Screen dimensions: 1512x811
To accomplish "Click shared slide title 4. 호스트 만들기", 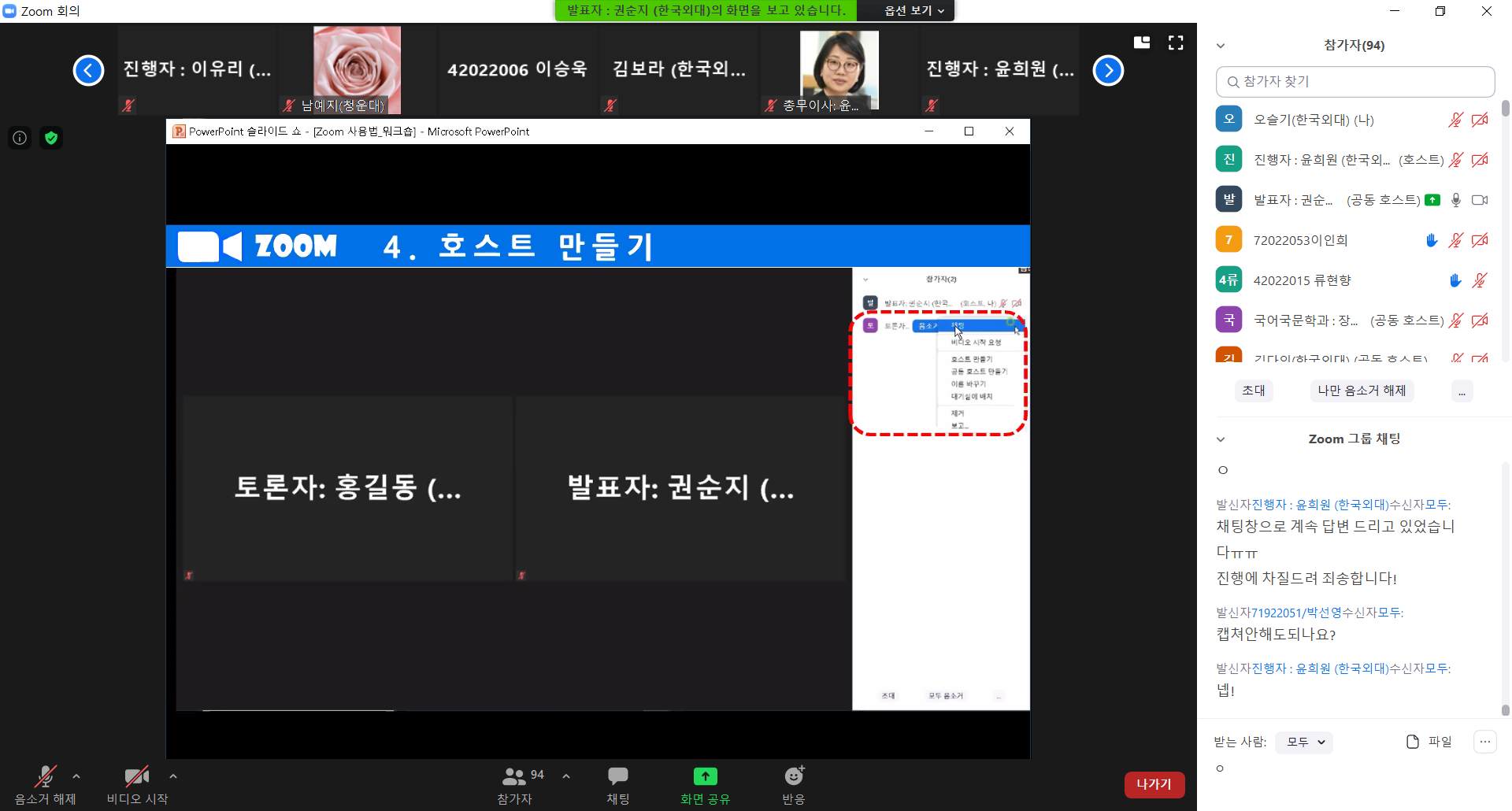I will pyautogui.click(x=518, y=246).
